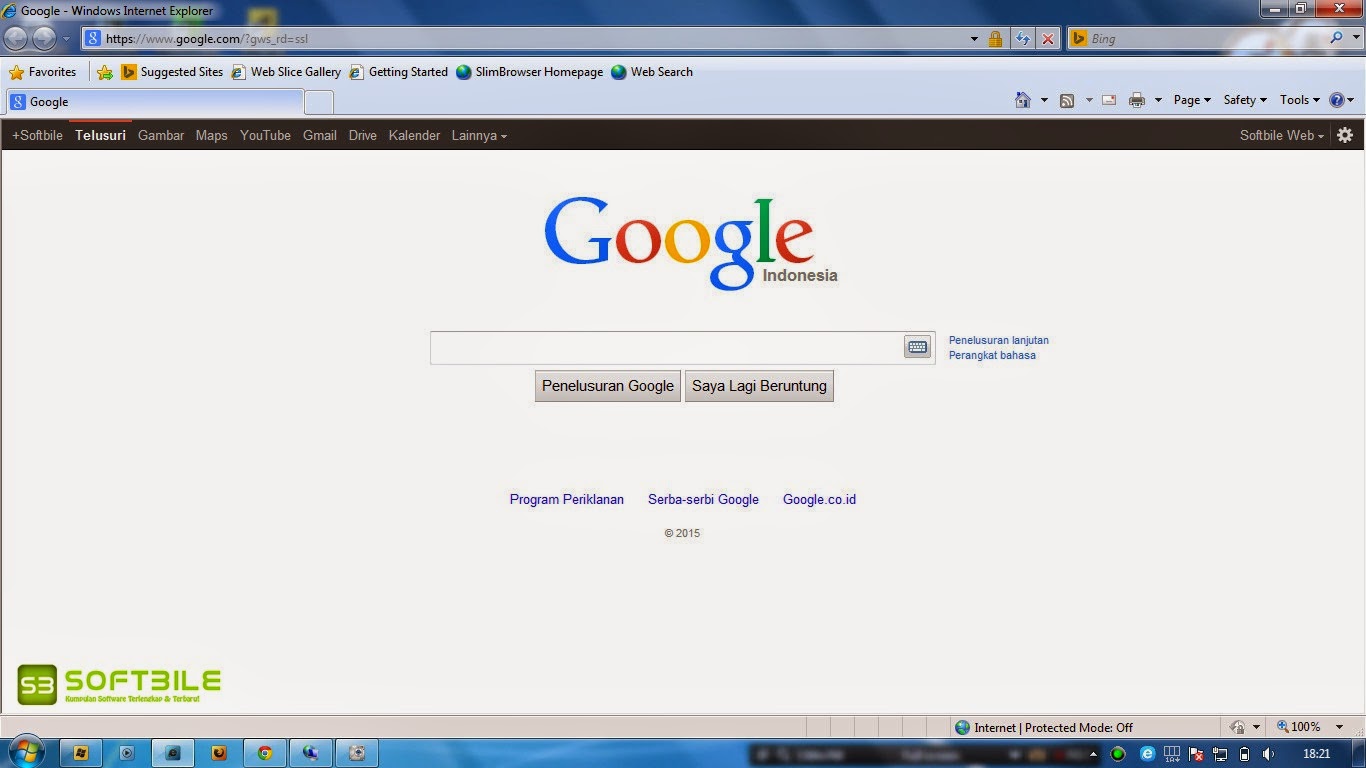The width and height of the screenshot is (1366, 768).
Task: Open a new blank tab button
Action: [x=318, y=102]
